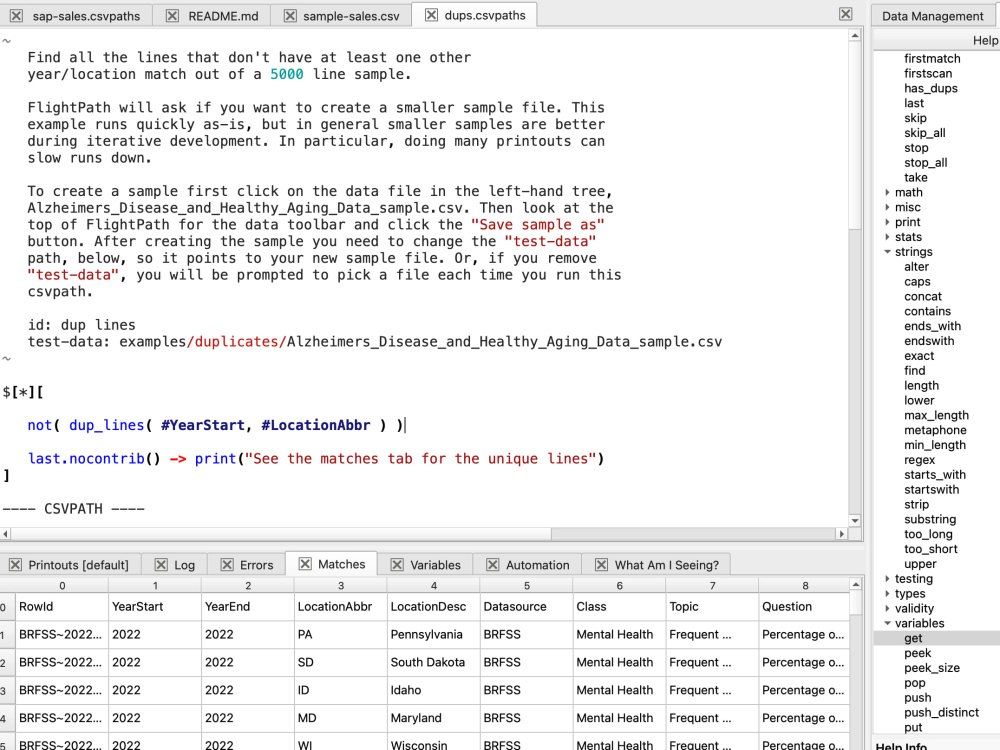1000x750 pixels.
Task: Collapse the variables function group
Action: [888, 623]
